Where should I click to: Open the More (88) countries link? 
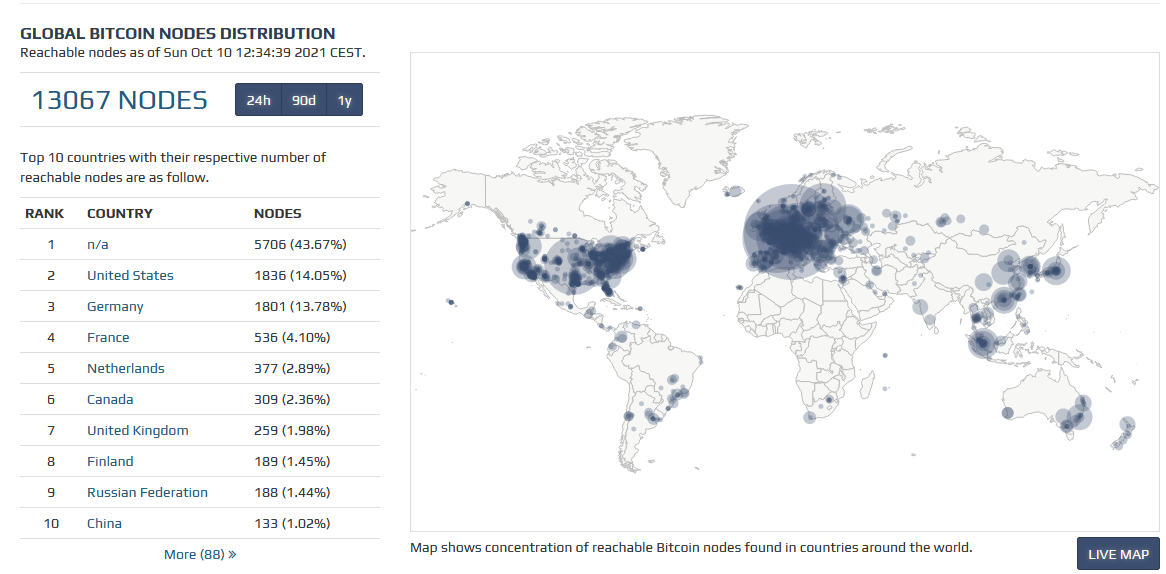[x=200, y=554]
